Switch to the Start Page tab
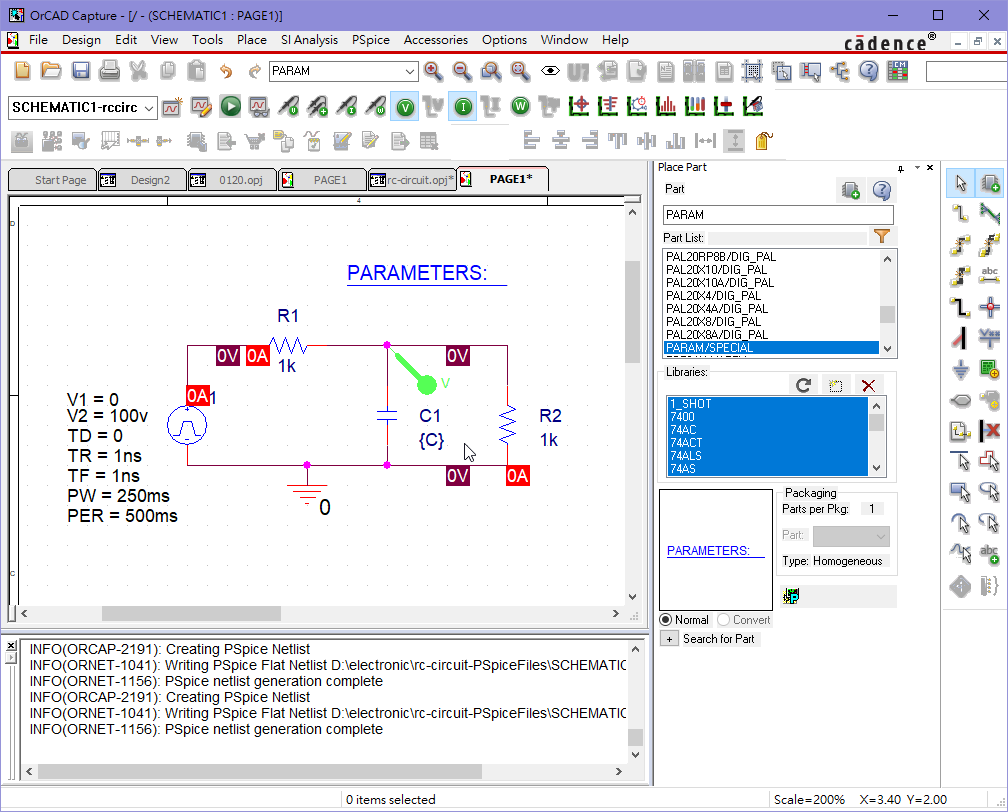This screenshot has height=812, width=1008. (52, 180)
